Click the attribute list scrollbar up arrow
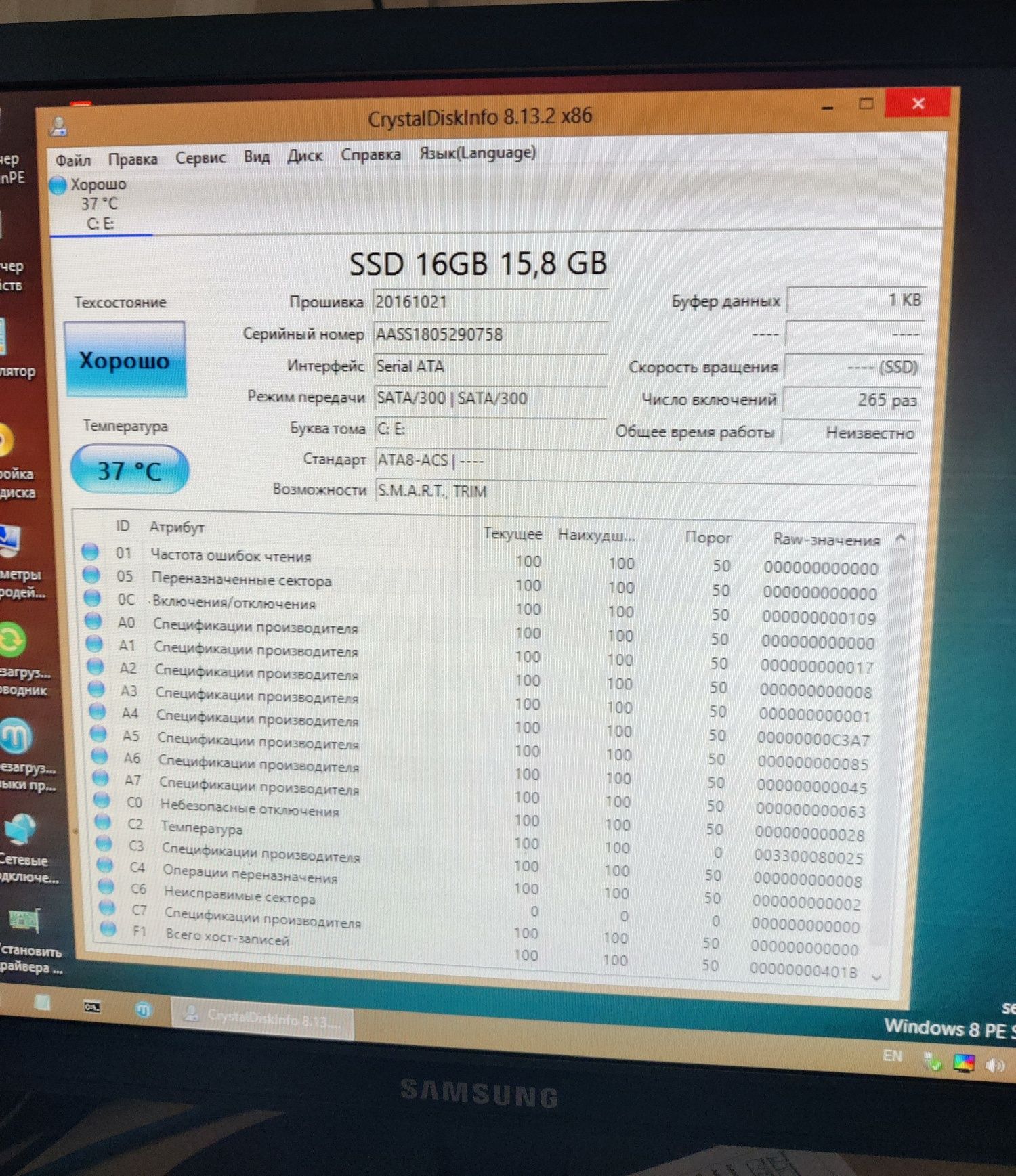Image resolution: width=1016 pixels, height=1176 pixels. 900,539
